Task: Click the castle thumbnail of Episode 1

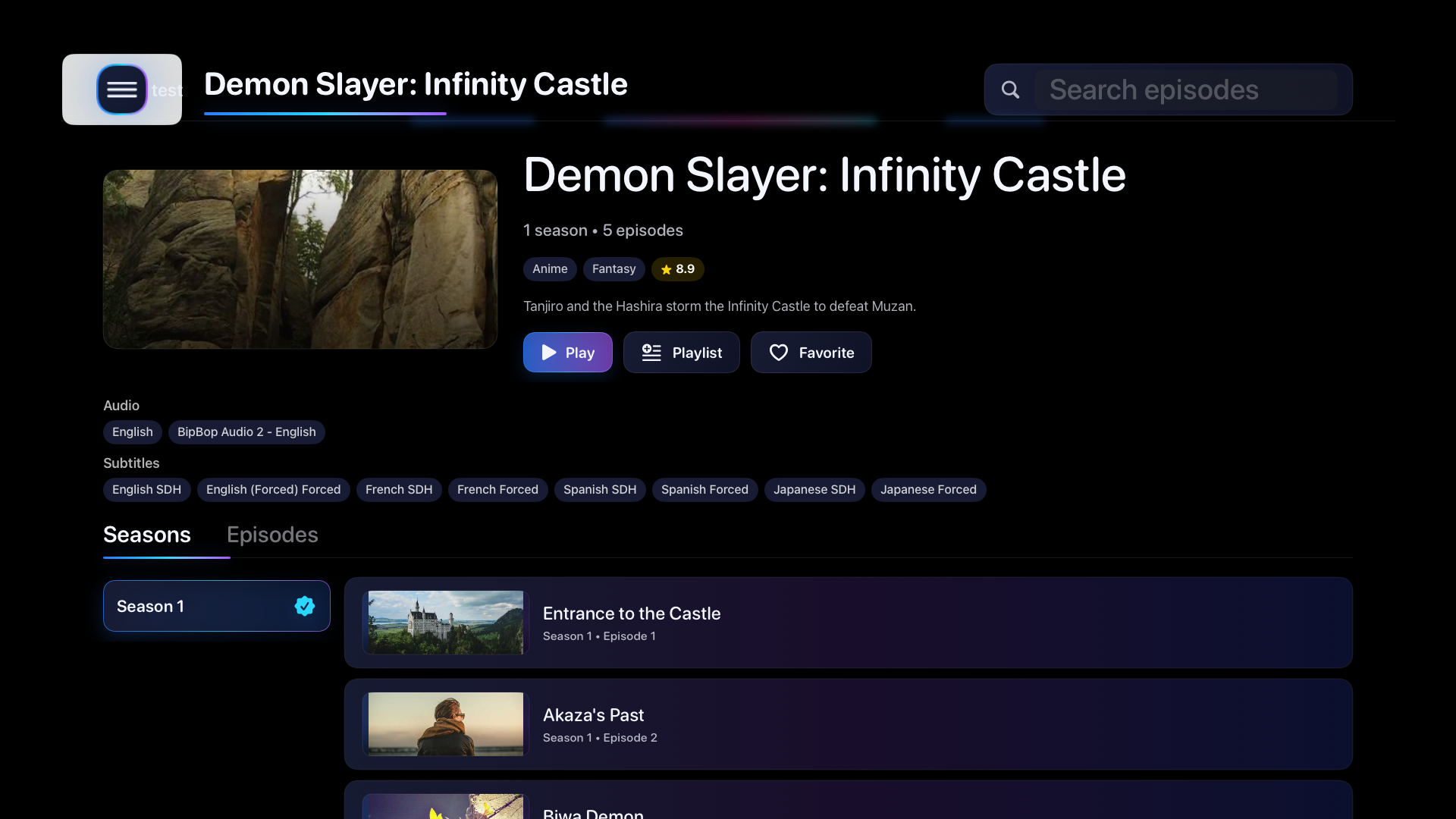Action: (x=446, y=623)
